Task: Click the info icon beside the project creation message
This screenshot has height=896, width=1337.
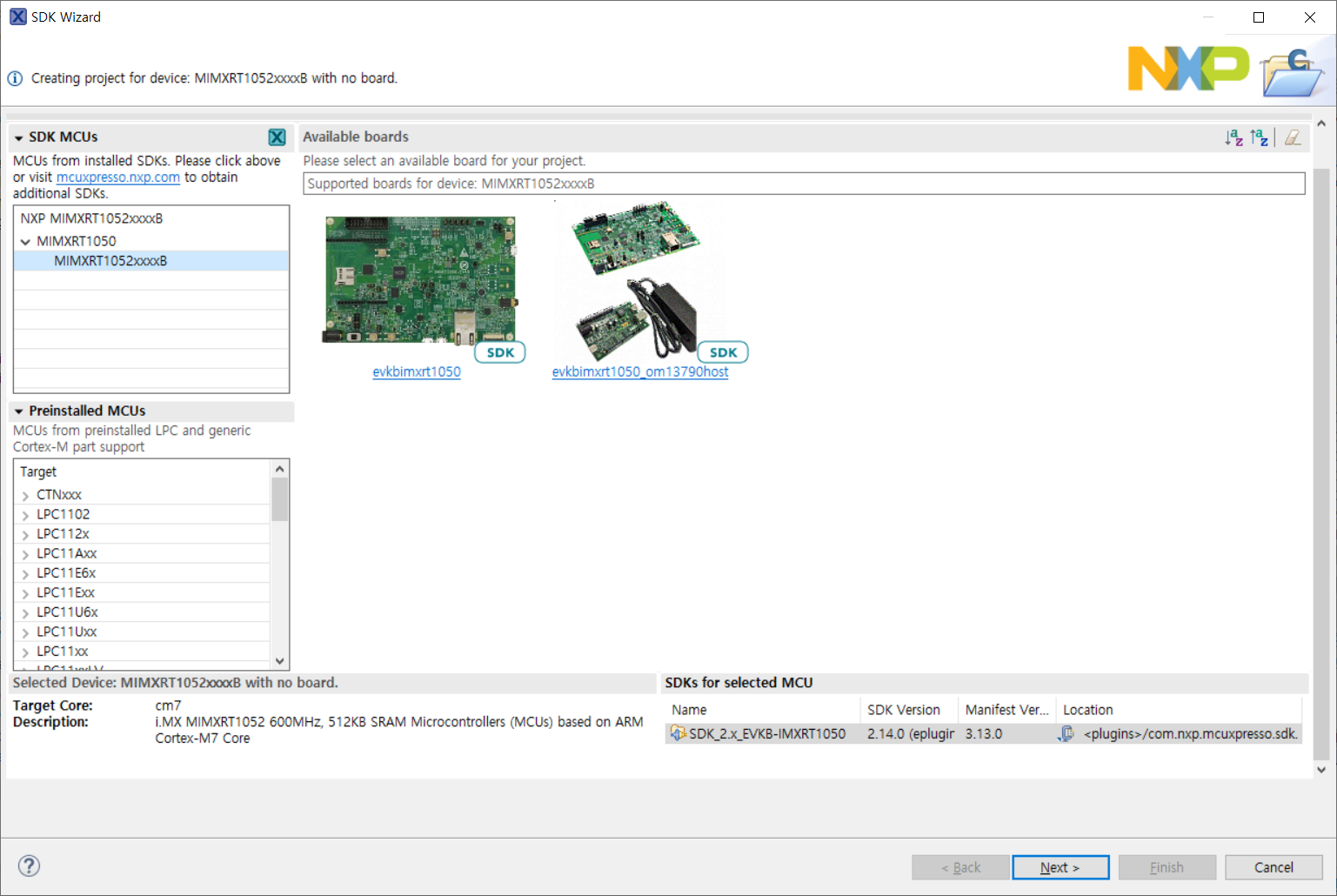Action: click(14, 77)
